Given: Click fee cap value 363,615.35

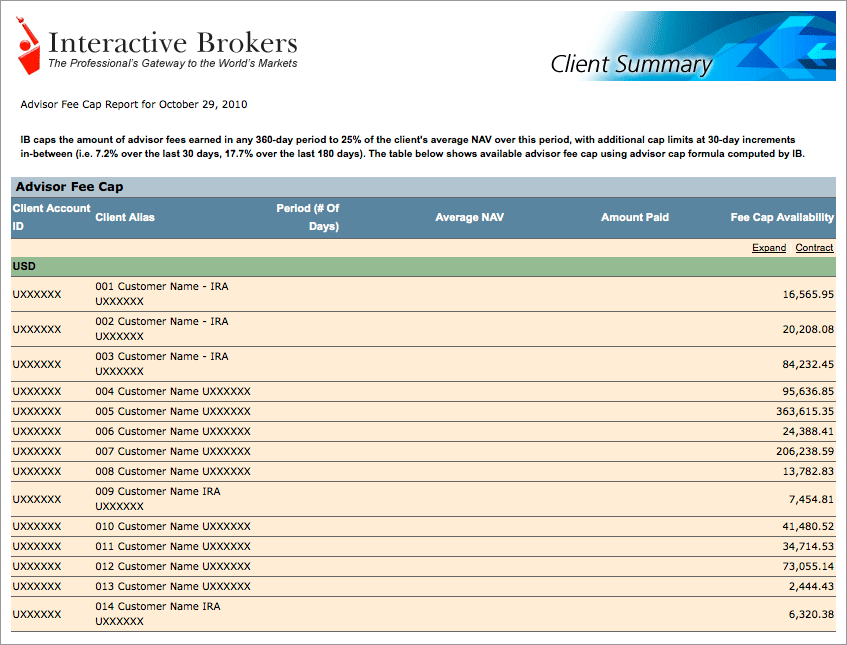Looking at the screenshot, I should coord(805,411).
